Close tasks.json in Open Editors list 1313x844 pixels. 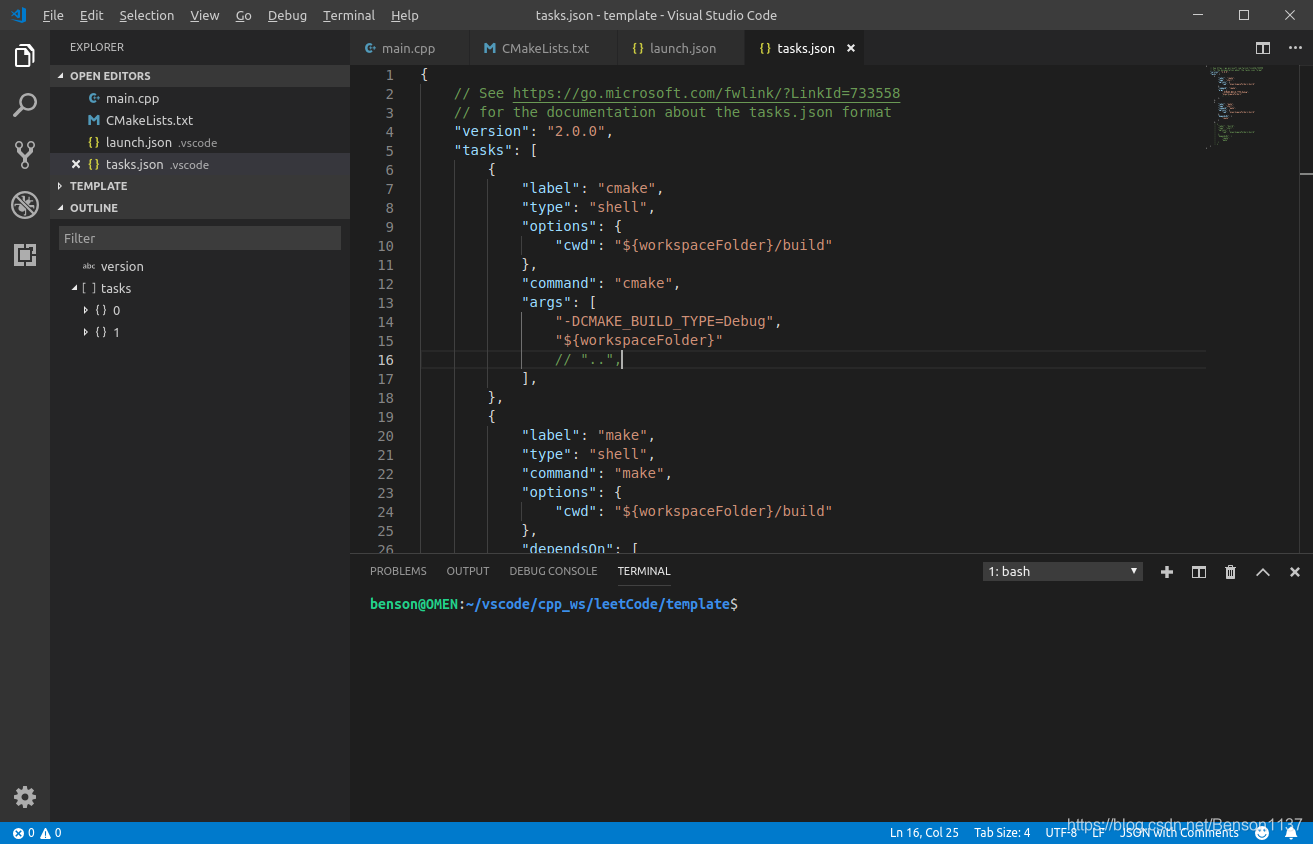[x=76, y=164]
